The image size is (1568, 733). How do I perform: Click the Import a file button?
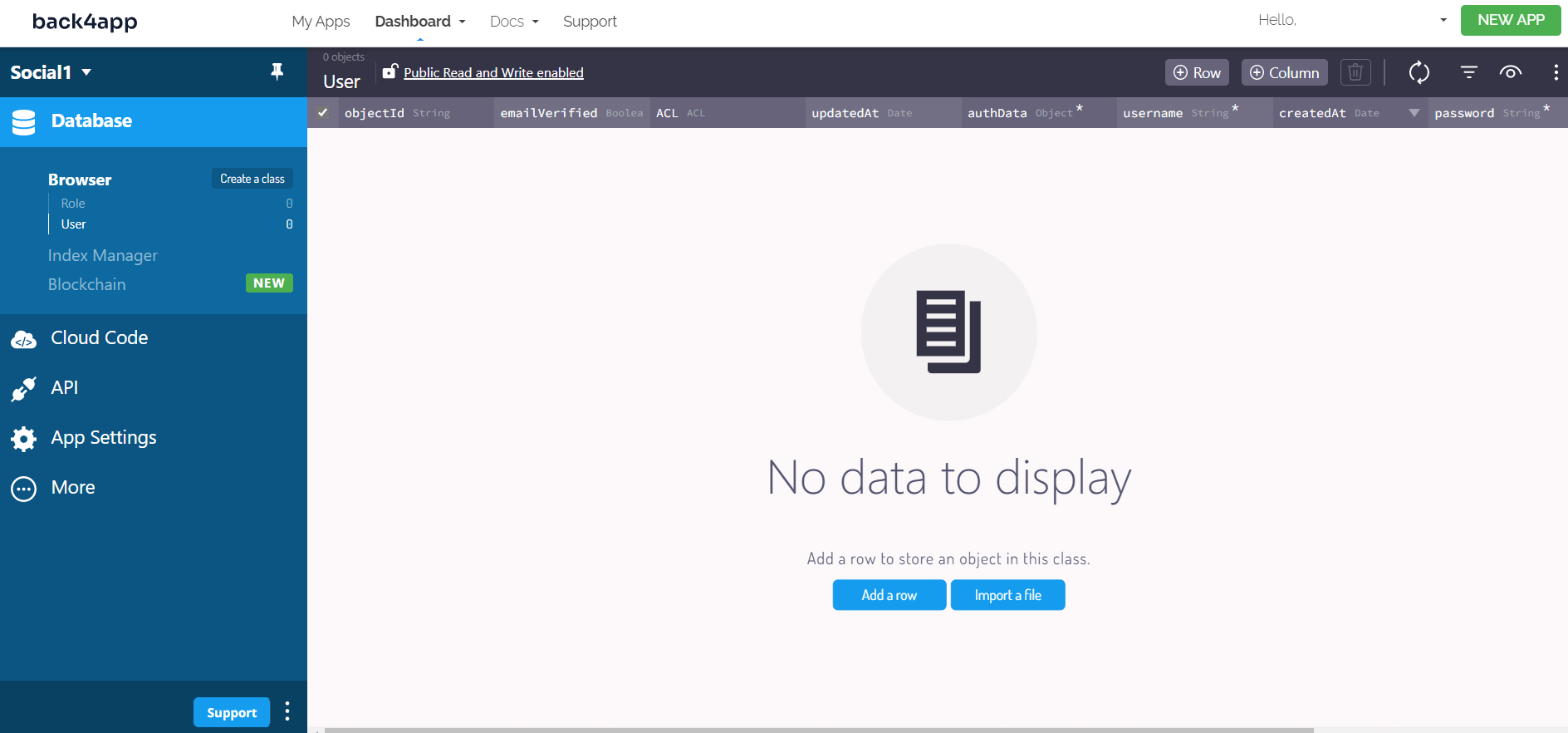(1007, 595)
